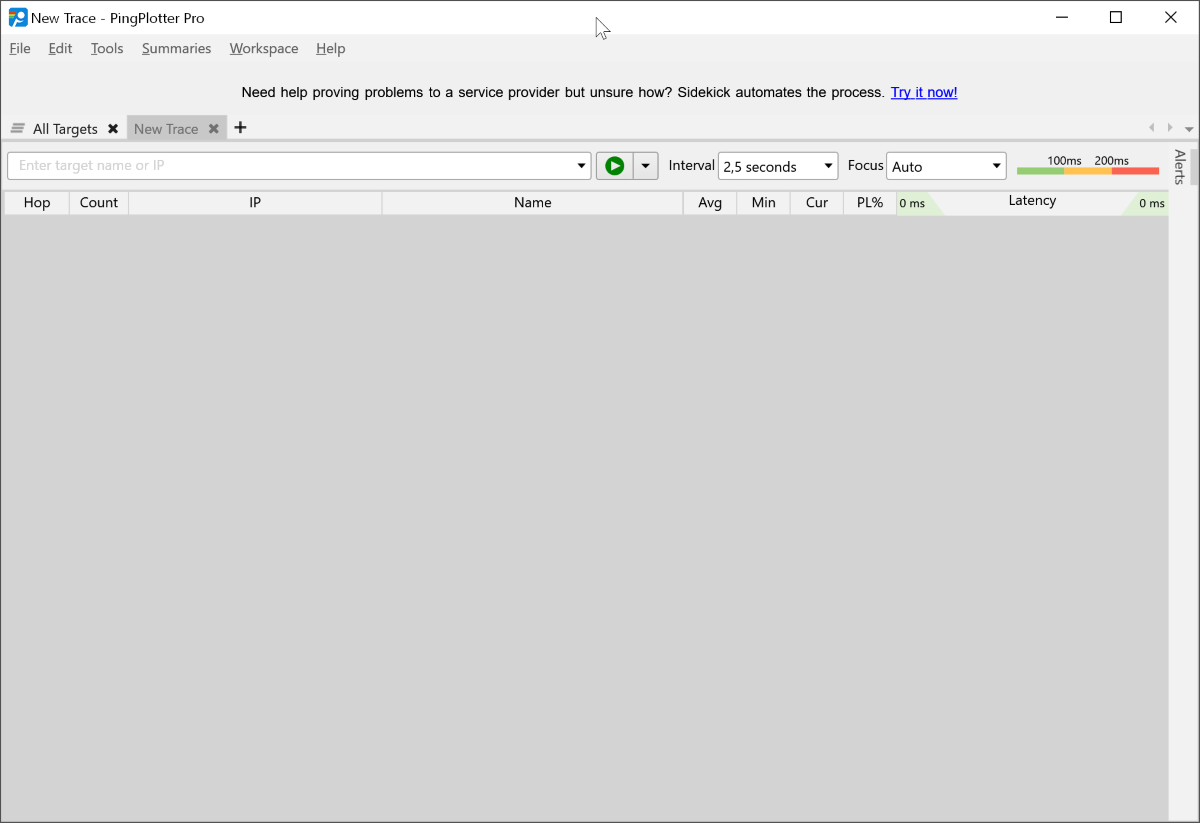Open the Interval 2,5 seconds dropdown
The height and width of the screenshot is (823, 1200).
pyautogui.click(x=778, y=166)
